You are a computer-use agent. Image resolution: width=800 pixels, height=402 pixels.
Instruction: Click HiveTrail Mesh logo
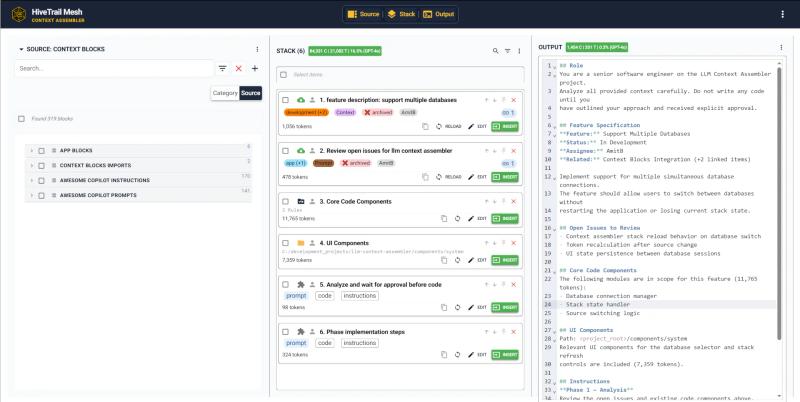pyautogui.click(x=19, y=14)
